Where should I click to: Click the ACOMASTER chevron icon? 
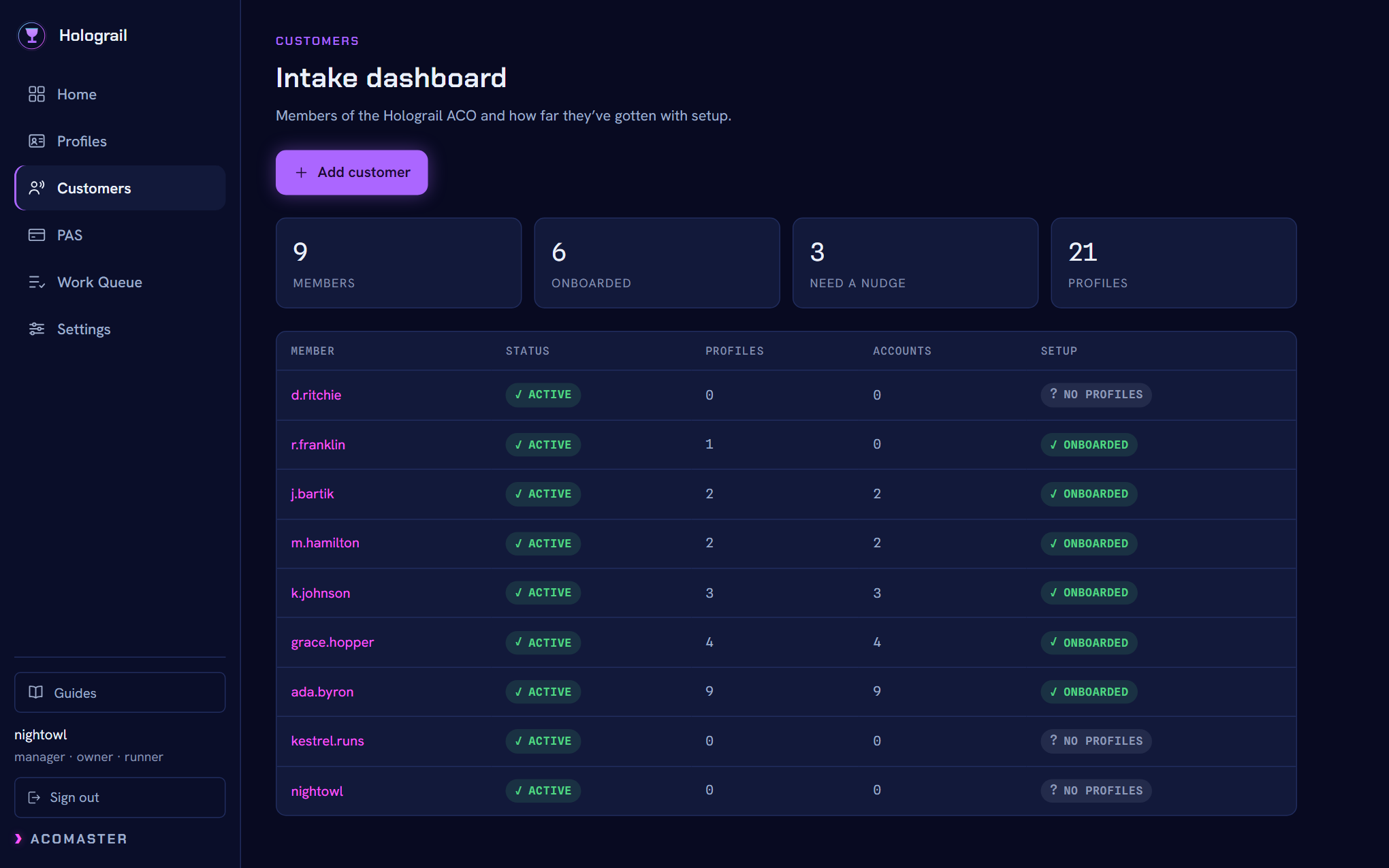18,839
